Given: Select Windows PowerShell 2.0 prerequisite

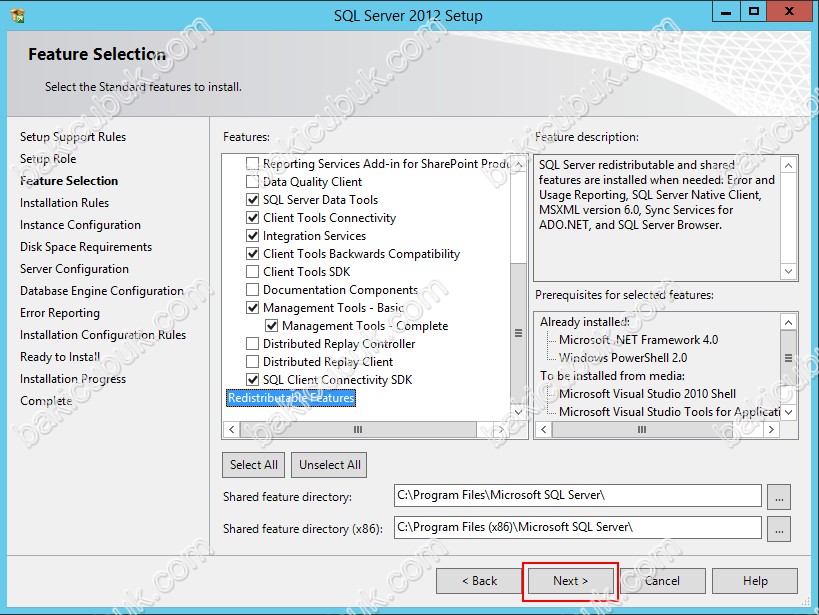Looking at the screenshot, I should [x=623, y=358].
